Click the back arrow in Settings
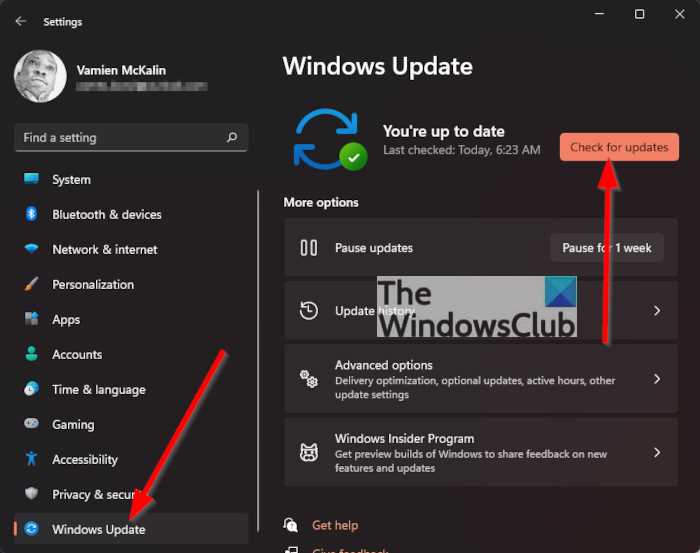The width and height of the screenshot is (700, 553). pos(21,21)
